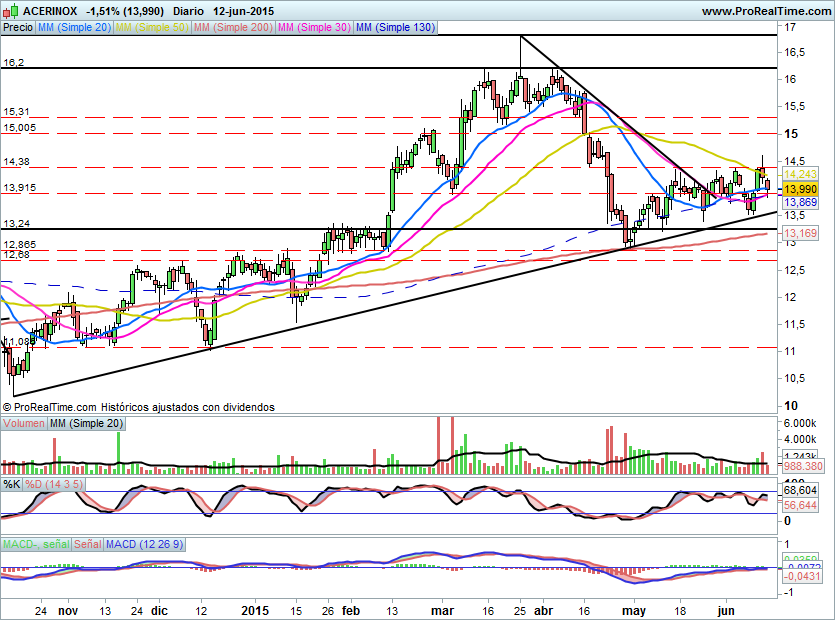Select the Señal line label
Image resolution: width=835 pixels, height=620 pixels.
(x=88, y=544)
